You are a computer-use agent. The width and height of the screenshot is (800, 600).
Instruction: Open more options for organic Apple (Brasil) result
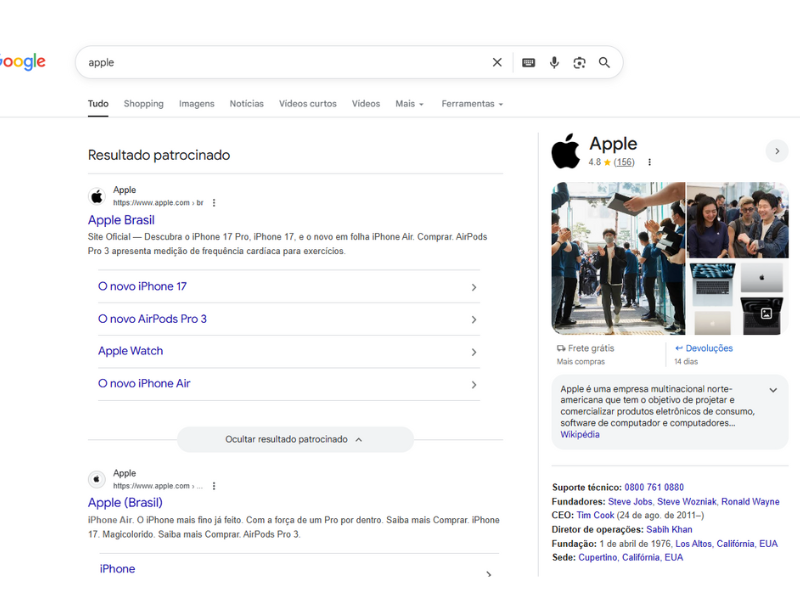214,486
